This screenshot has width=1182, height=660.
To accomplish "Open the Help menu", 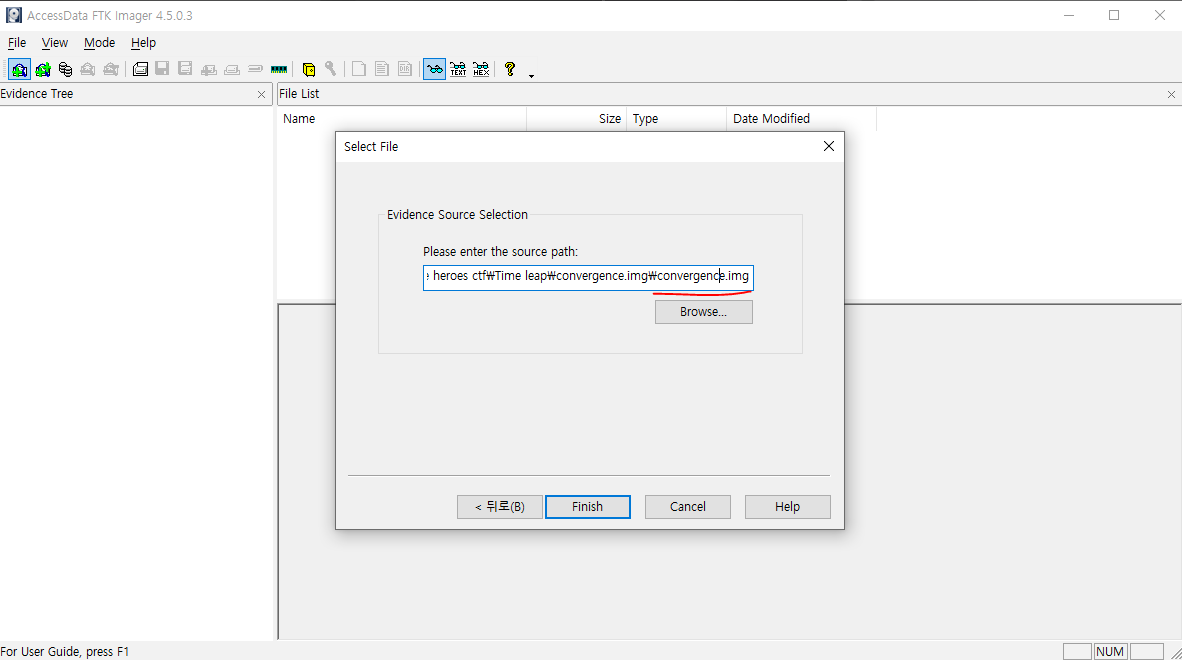I will 143,43.
